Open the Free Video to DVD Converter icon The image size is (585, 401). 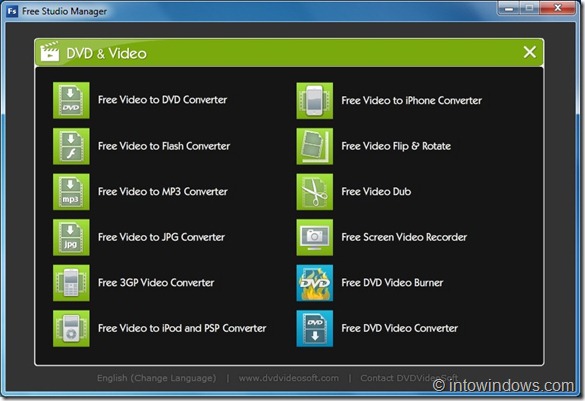coord(71,100)
